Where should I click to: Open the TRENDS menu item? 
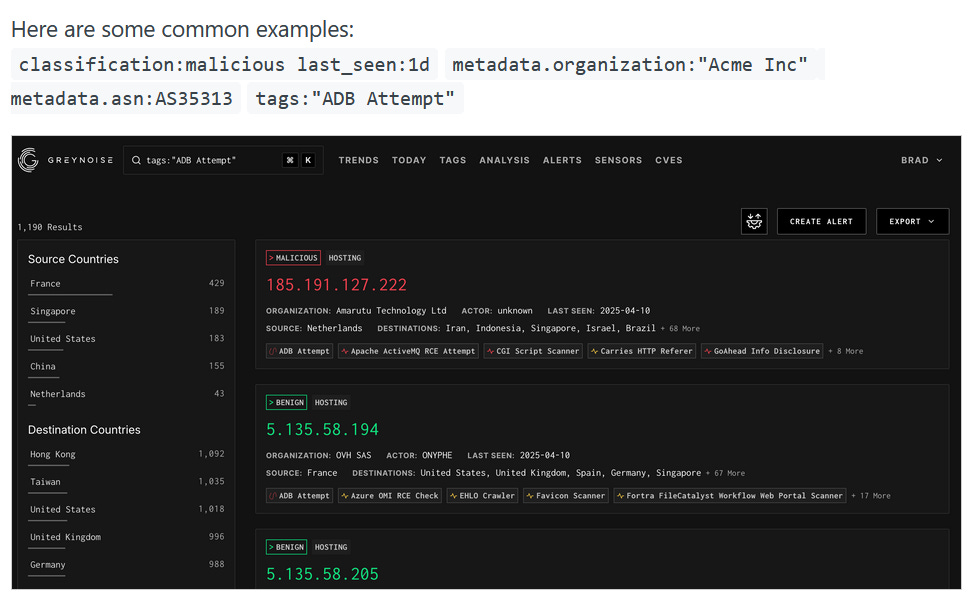pyautogui.click(x=358, y=160)
